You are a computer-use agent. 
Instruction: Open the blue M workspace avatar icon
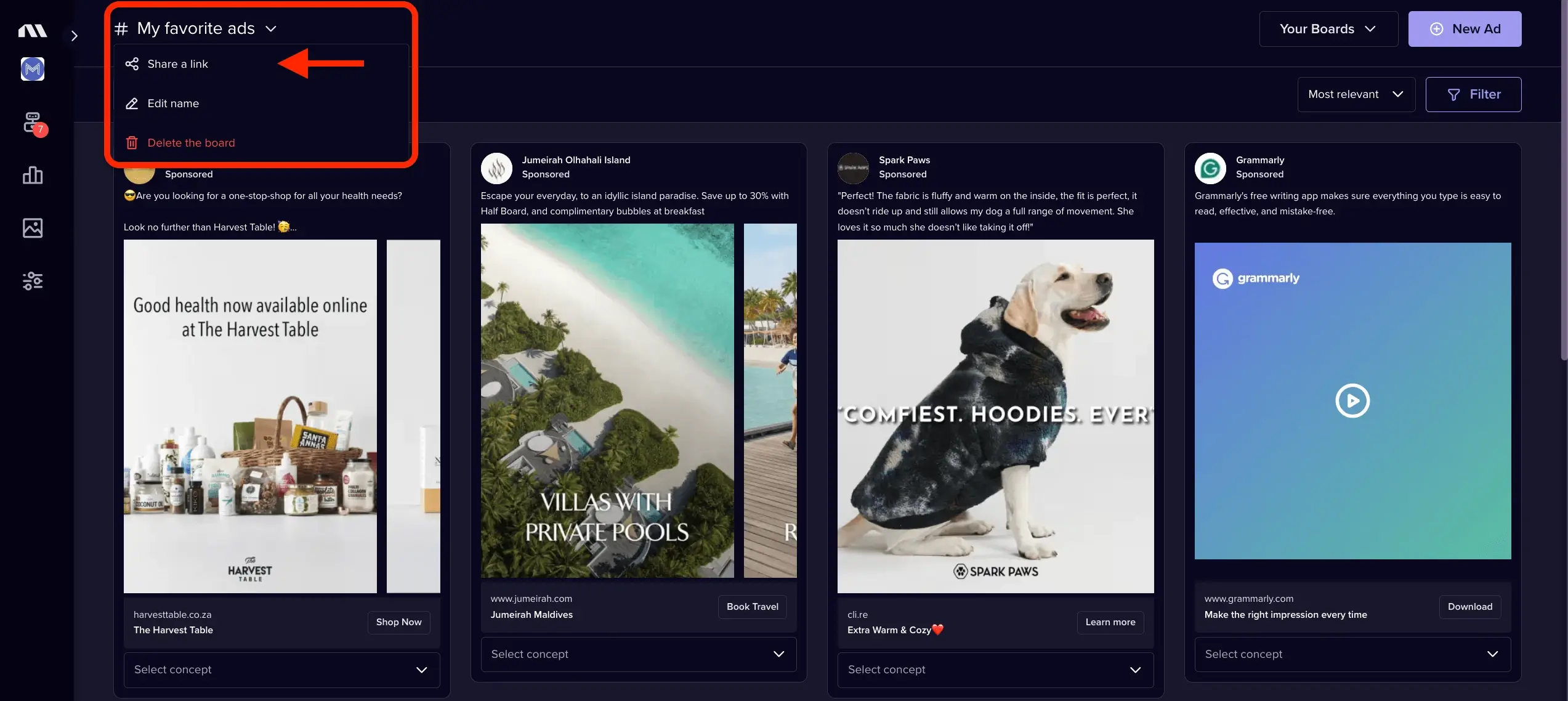click(33, 69)
